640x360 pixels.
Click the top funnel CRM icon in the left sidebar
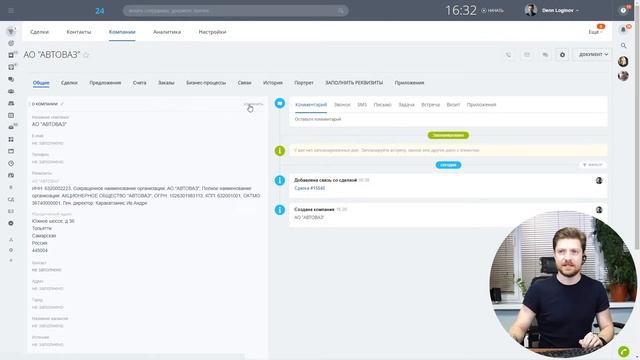[x=11, y=31]
